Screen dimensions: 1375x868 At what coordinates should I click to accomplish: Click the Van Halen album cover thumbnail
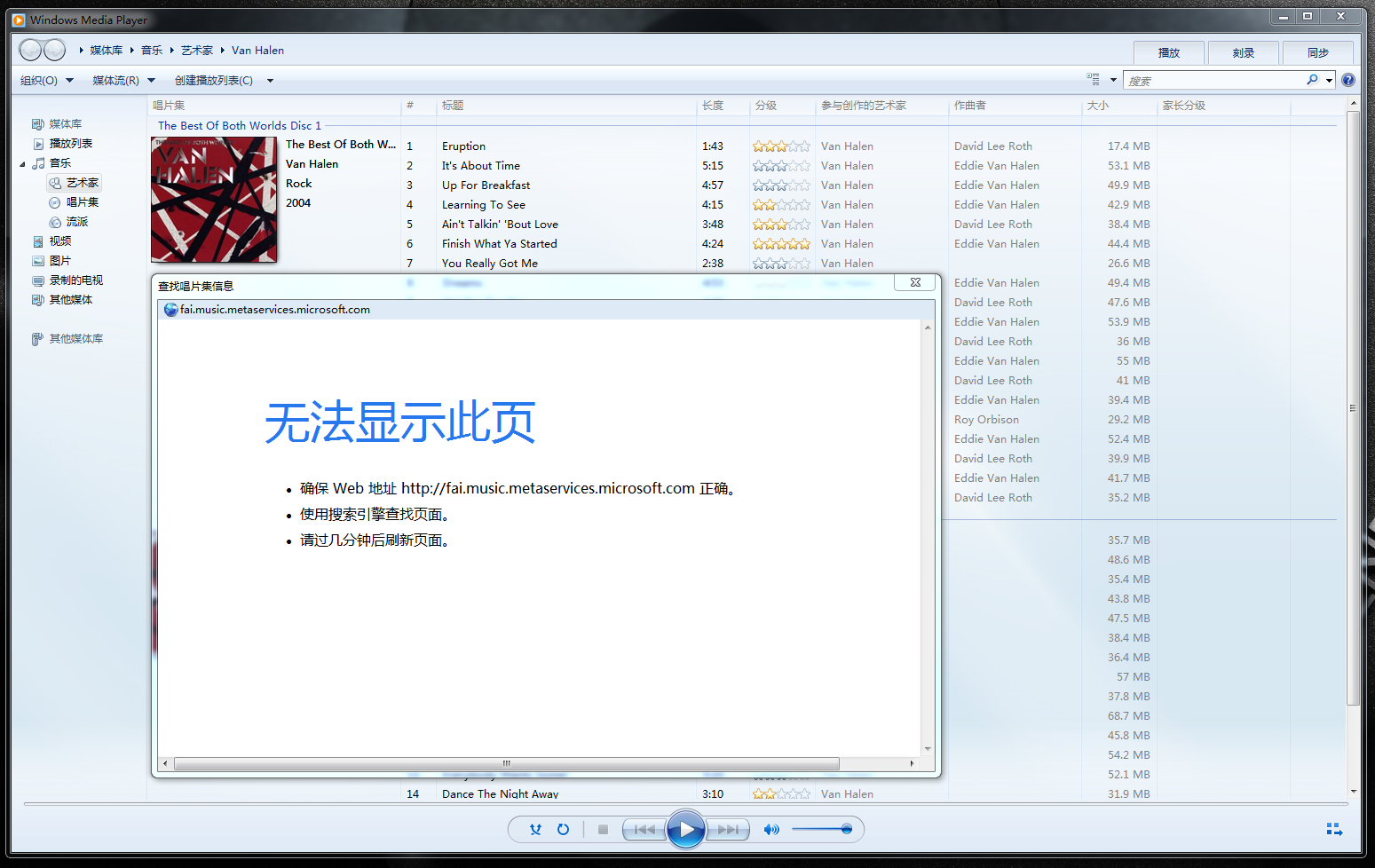point(214,200)
